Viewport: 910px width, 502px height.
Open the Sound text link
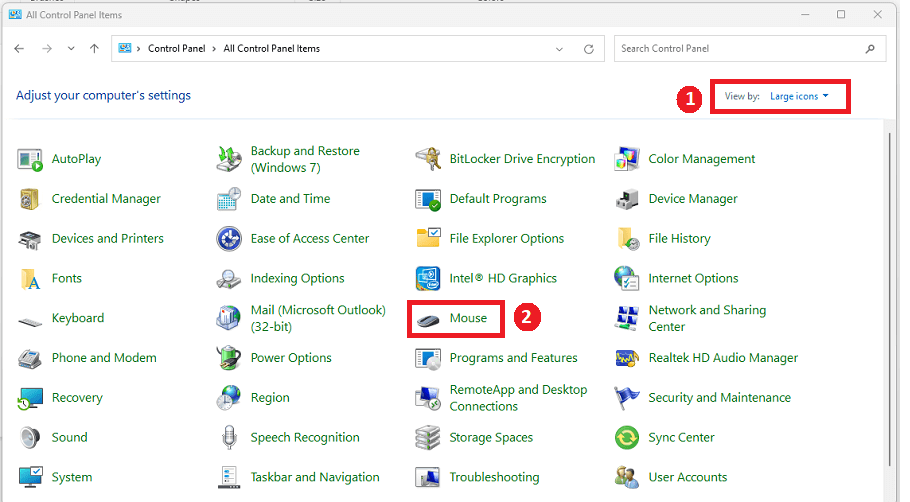(70, 438)
